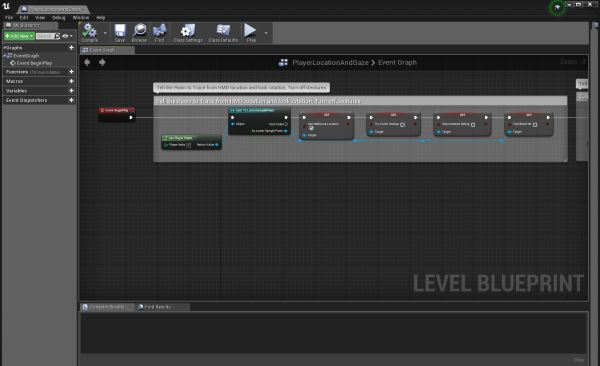Image resolution: width=600 pixels, height=366 pixels.
Task: Toggle the third SET node's checkbox
Action: pyautogui.click(x=473, y=124)
